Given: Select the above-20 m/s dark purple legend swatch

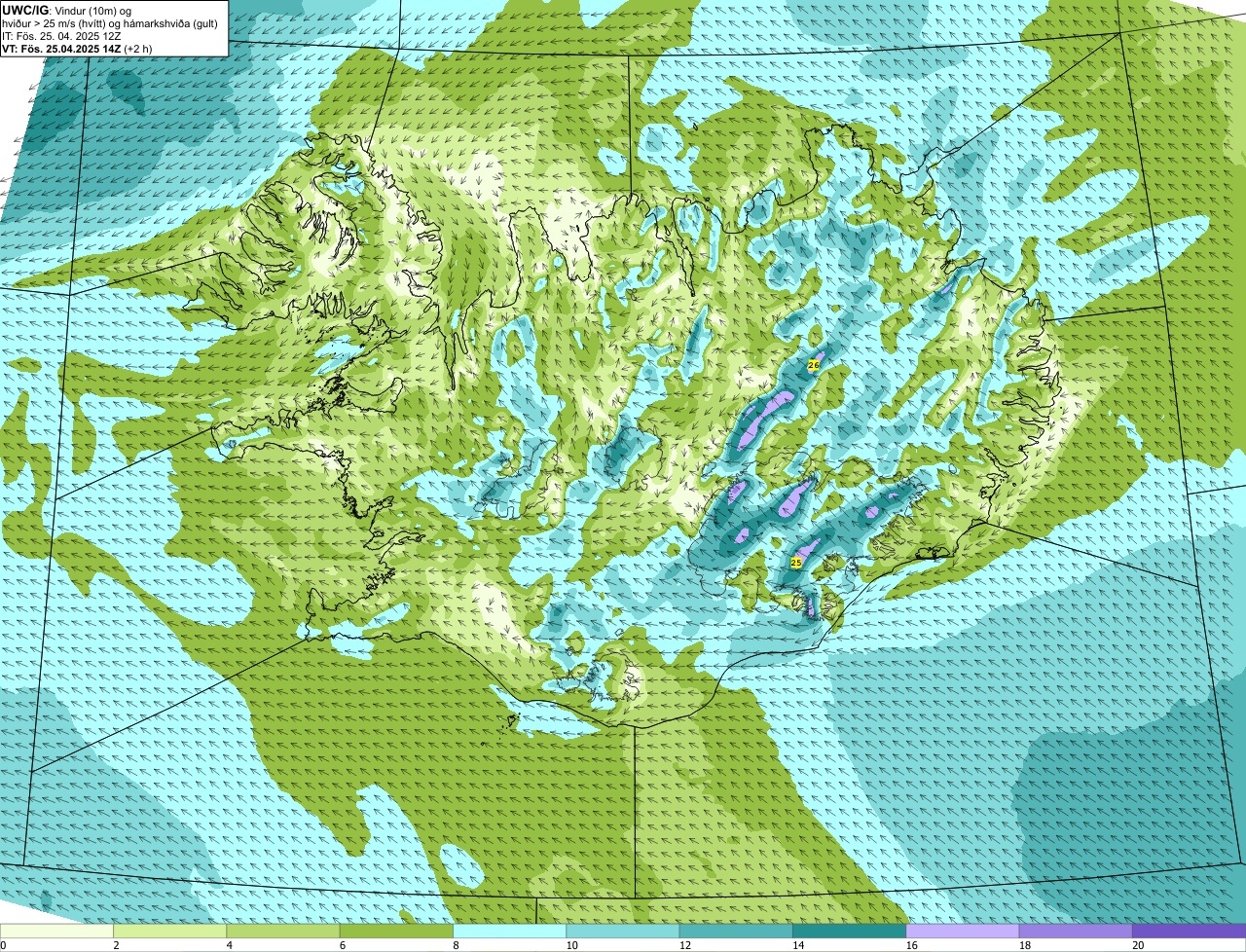Looking at the screenshot, I should pos(1189,932).
